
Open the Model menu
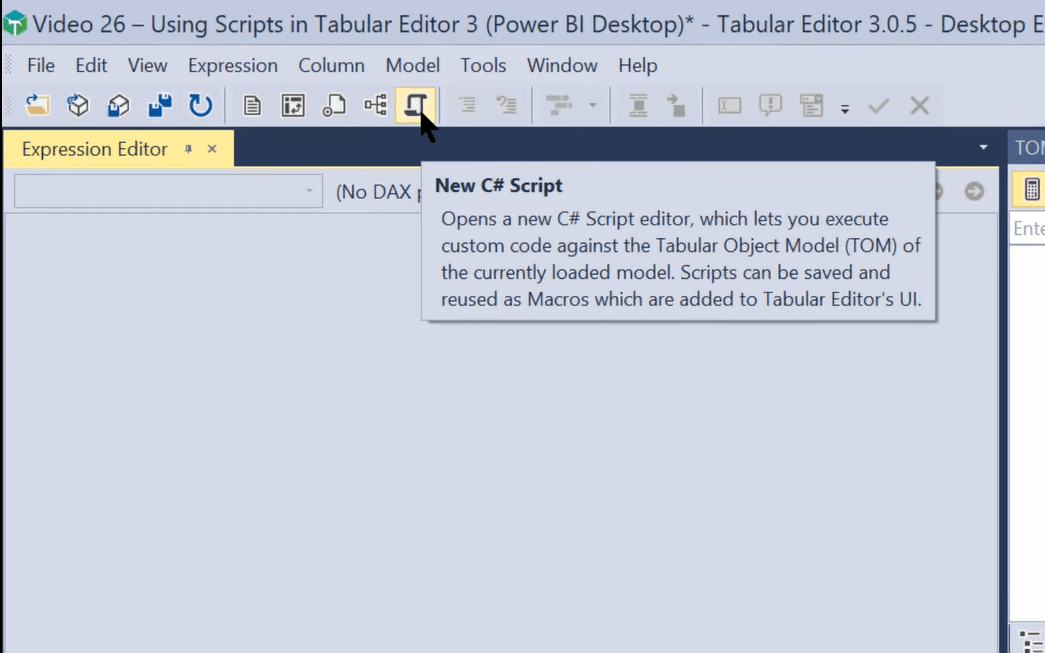413,65
